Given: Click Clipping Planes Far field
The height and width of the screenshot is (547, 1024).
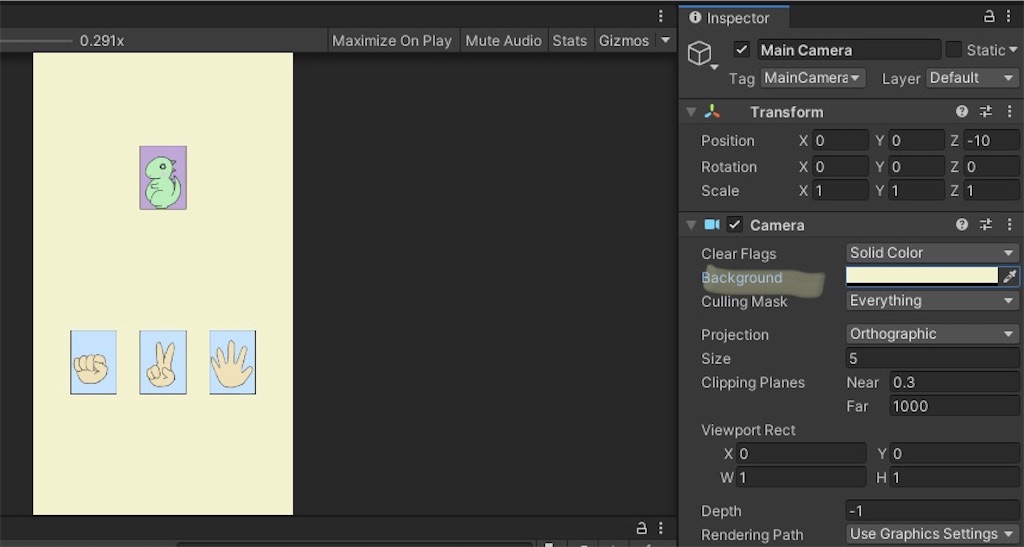Looking at the screenshot, I should pos(954,406).
